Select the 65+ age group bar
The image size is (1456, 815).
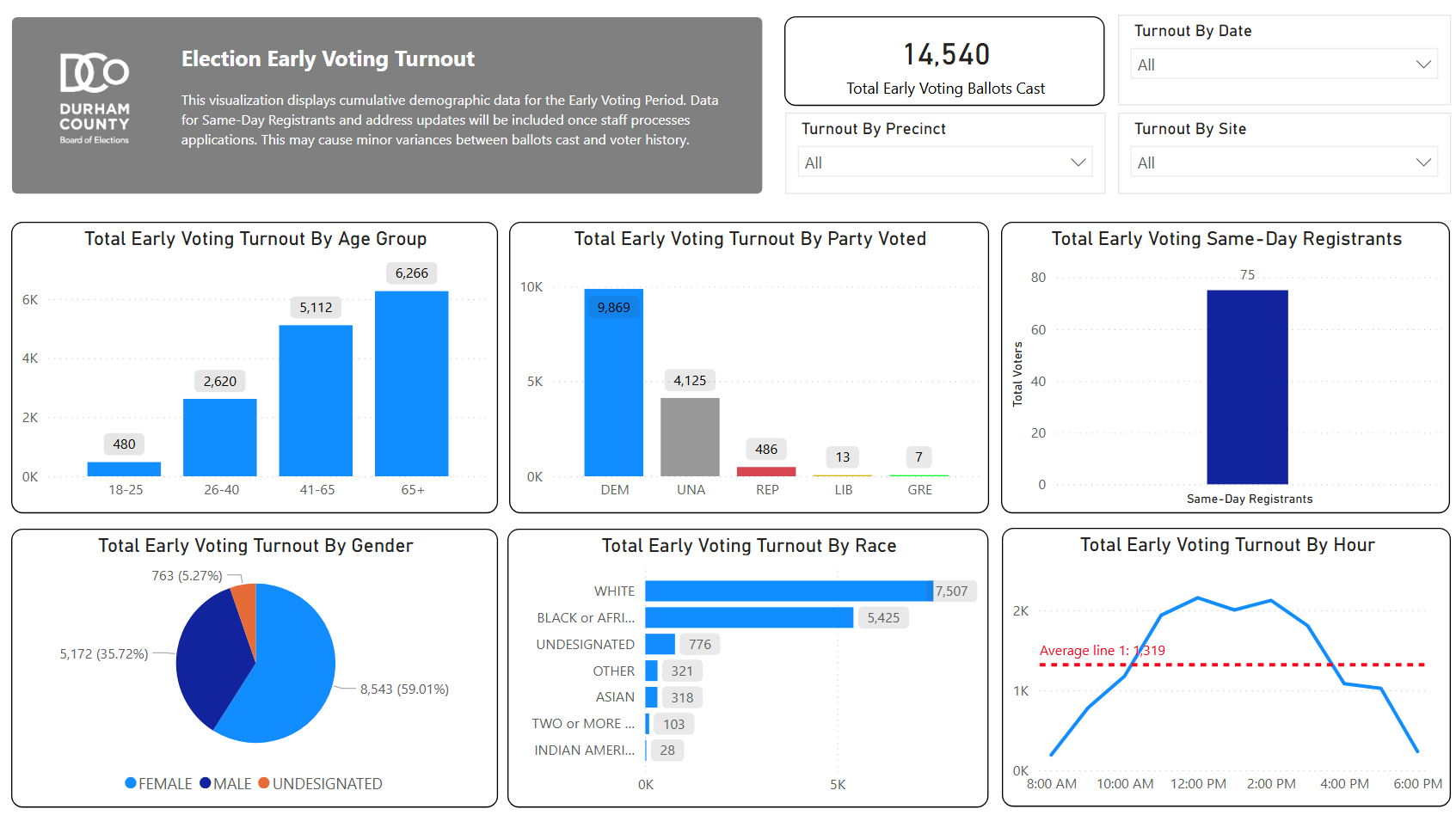coord(411,383)
